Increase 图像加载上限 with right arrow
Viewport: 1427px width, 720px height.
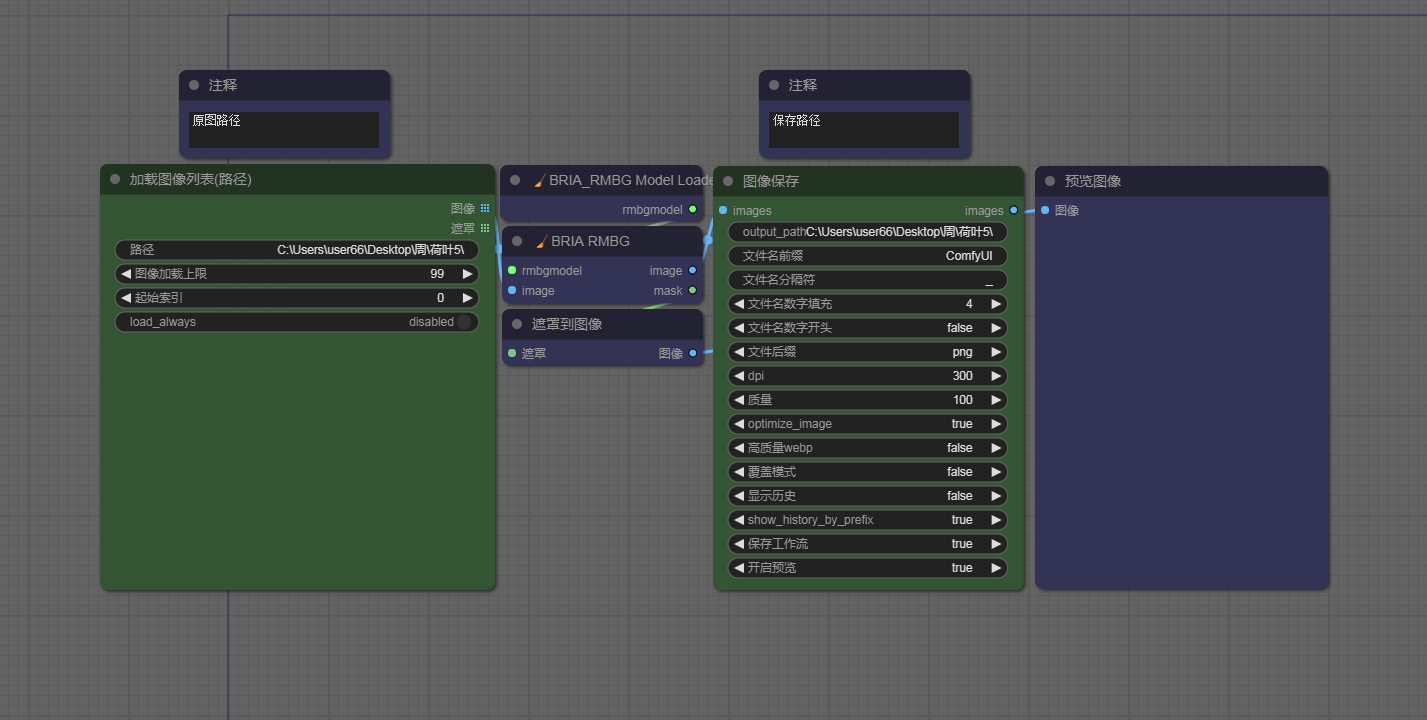(467, 273)
